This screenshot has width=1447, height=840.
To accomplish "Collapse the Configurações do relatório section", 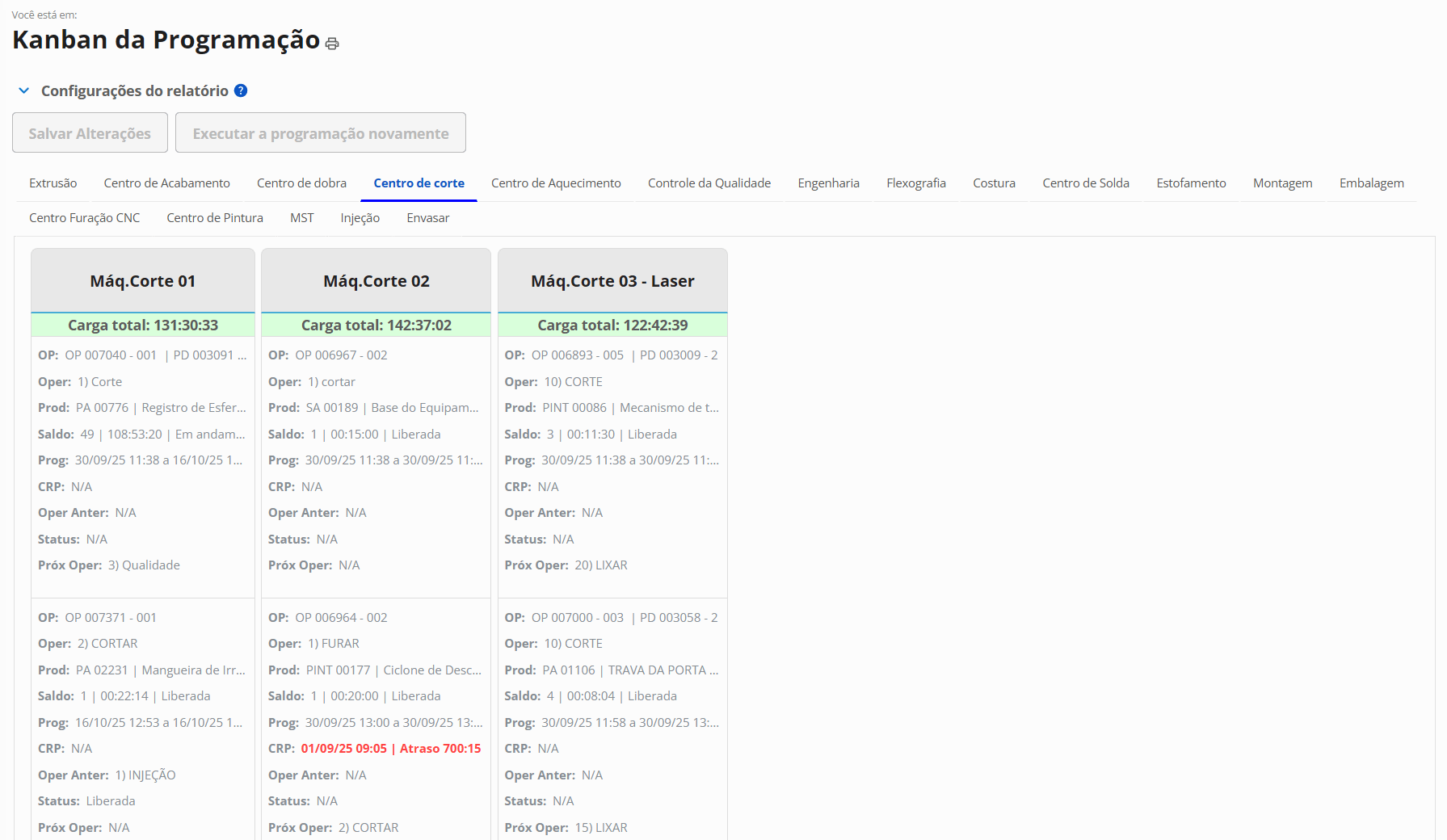I will 24,90.
